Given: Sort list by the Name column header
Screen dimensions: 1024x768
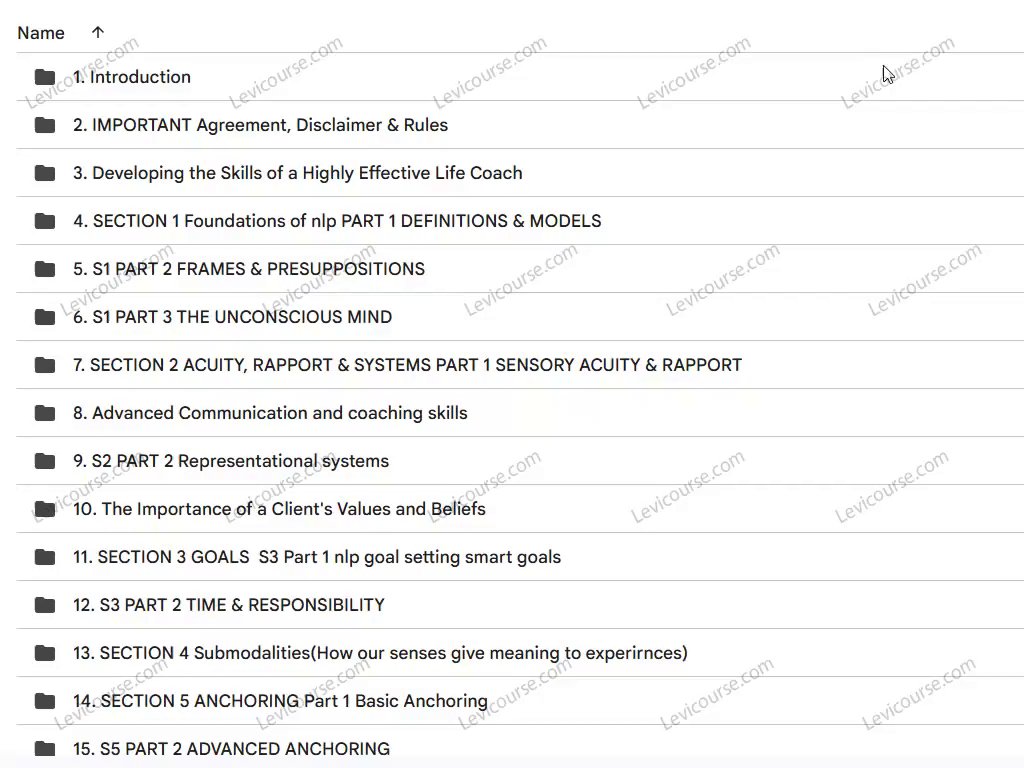Looking at the screenshot, I should [x=41, y=33].
